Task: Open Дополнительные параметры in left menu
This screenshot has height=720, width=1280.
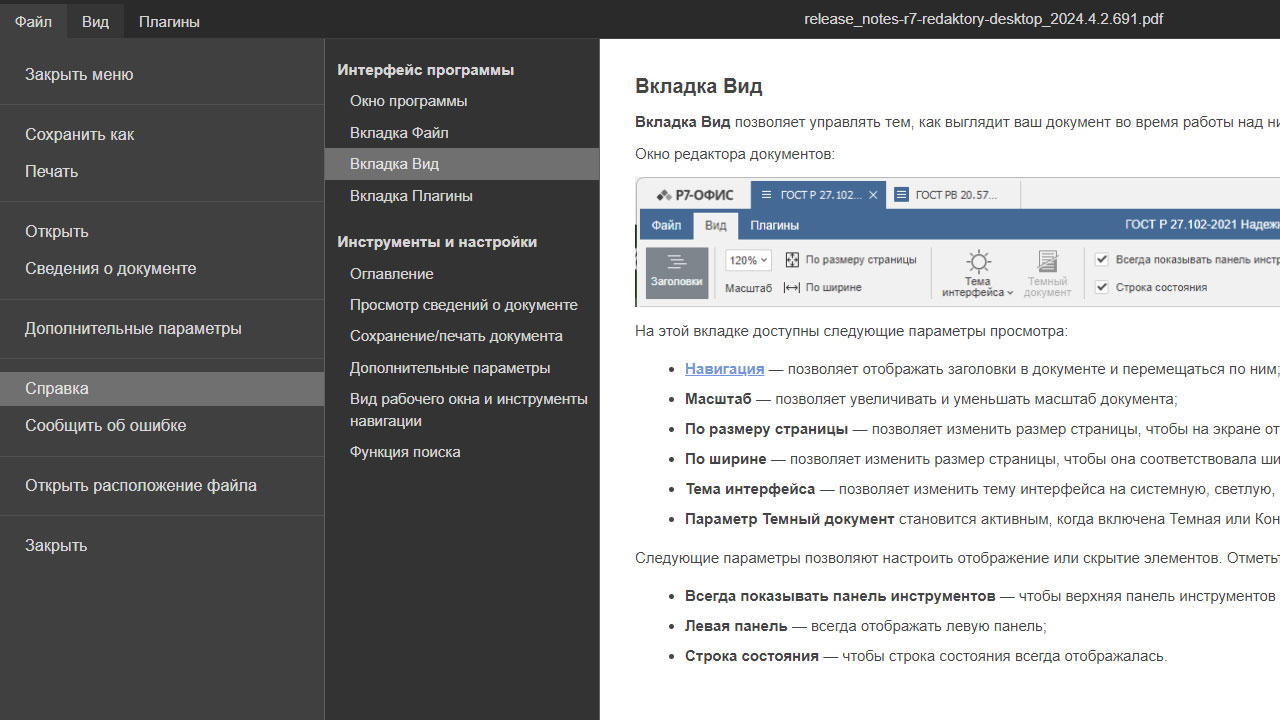Action: 162,328
